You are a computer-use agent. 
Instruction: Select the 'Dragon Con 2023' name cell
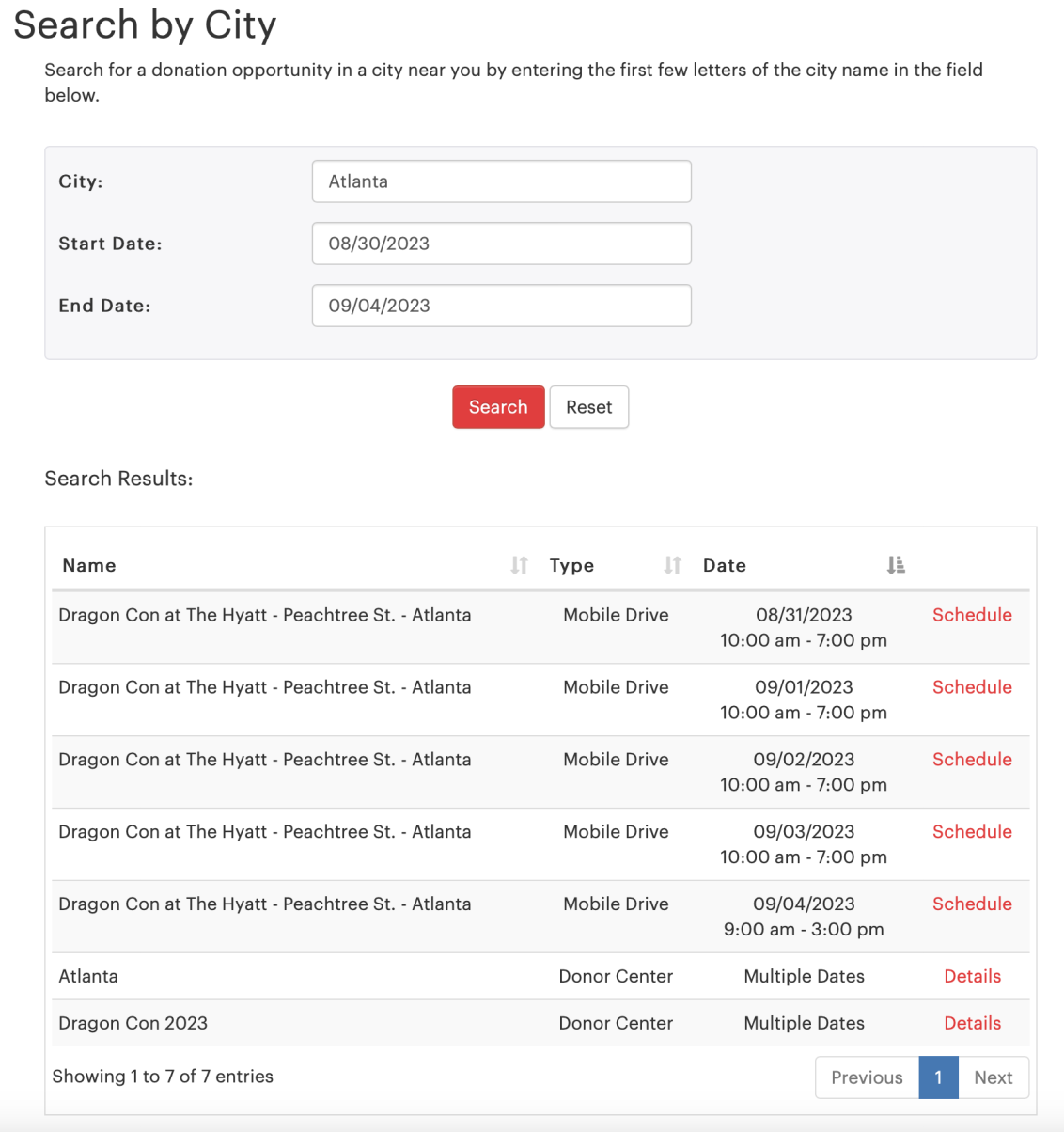133,1023
